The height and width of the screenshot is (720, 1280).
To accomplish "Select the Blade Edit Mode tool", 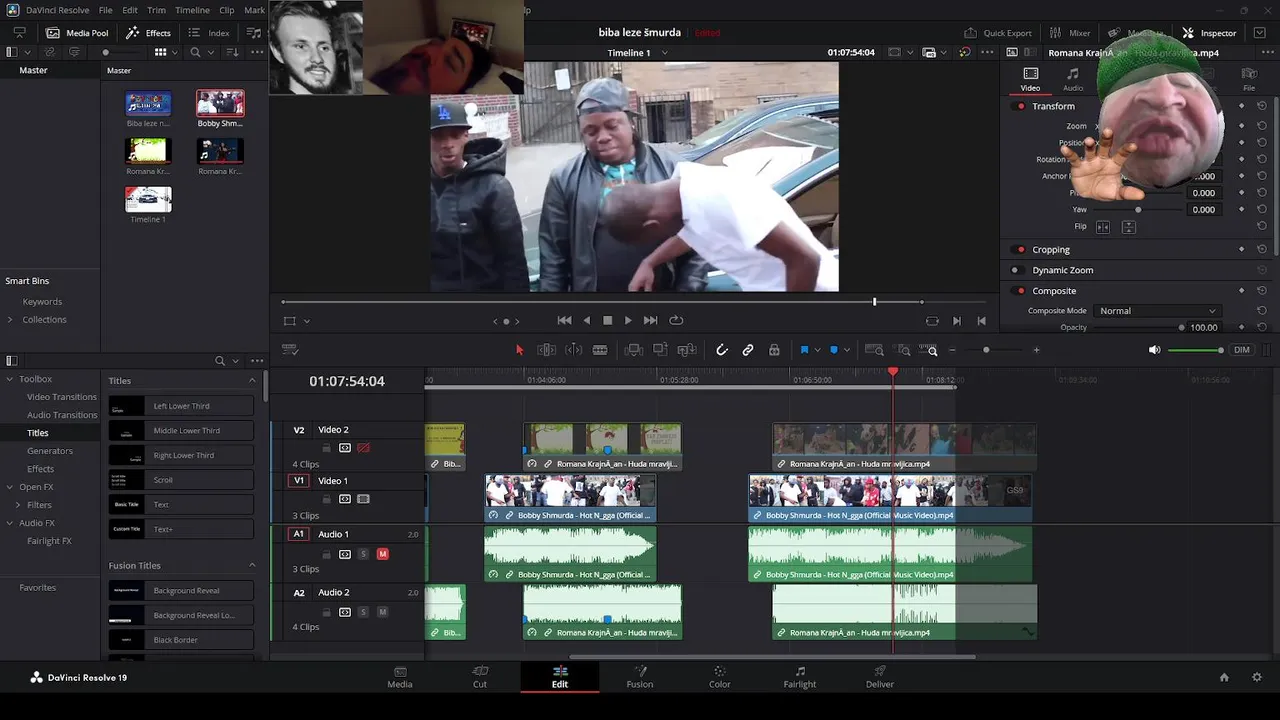I will coord(600,350).
